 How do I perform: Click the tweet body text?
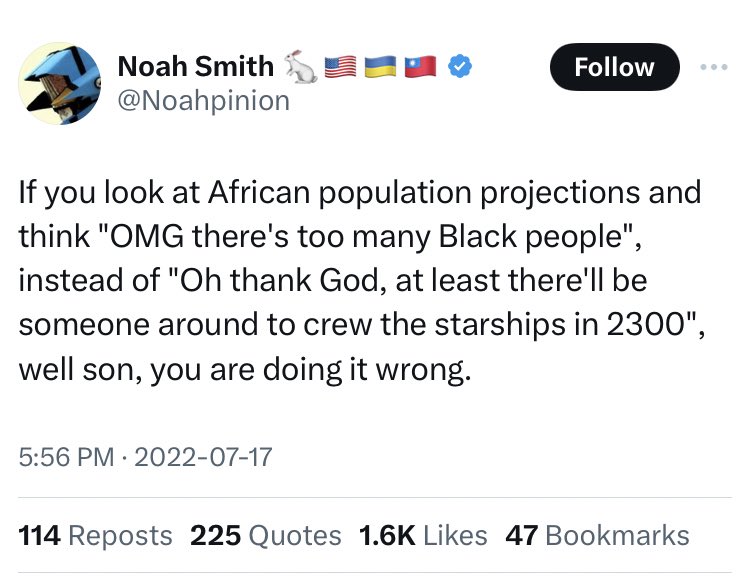362,281
